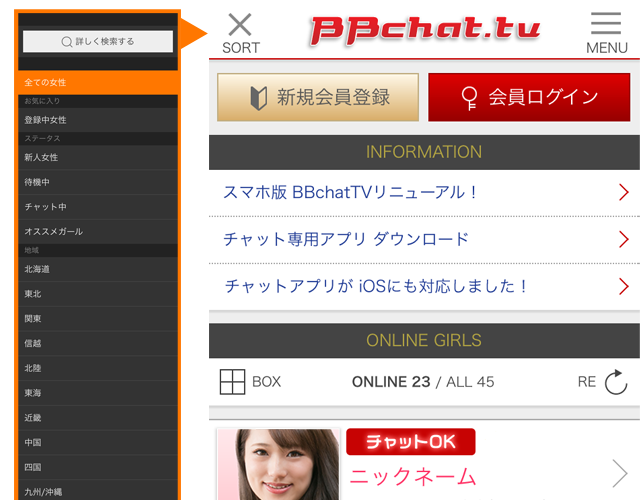Filter by 北海道 region
This screenshot has width=640, height=500.
point(98,269)
